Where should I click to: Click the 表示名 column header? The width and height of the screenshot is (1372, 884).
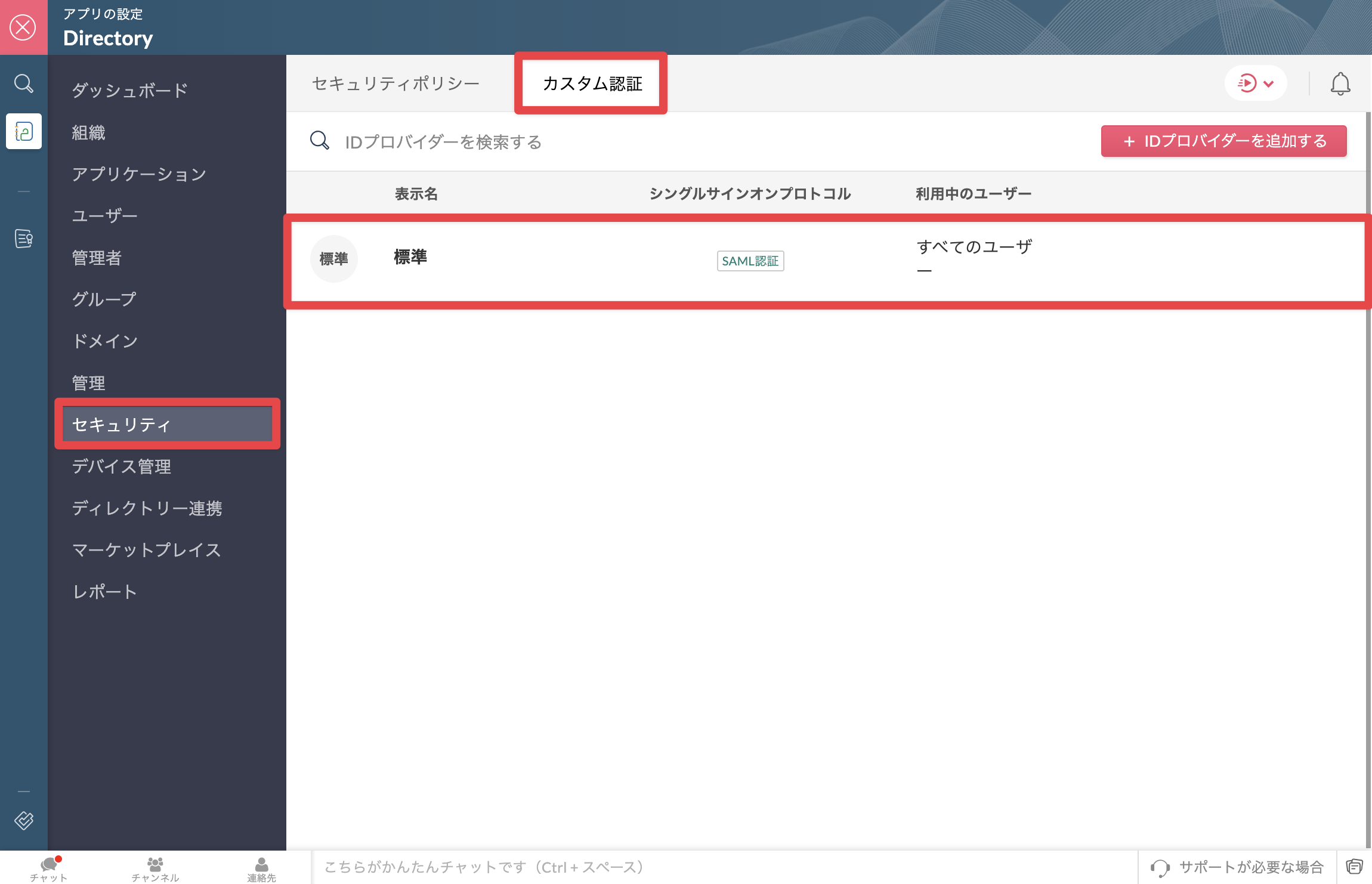(416, 194)
